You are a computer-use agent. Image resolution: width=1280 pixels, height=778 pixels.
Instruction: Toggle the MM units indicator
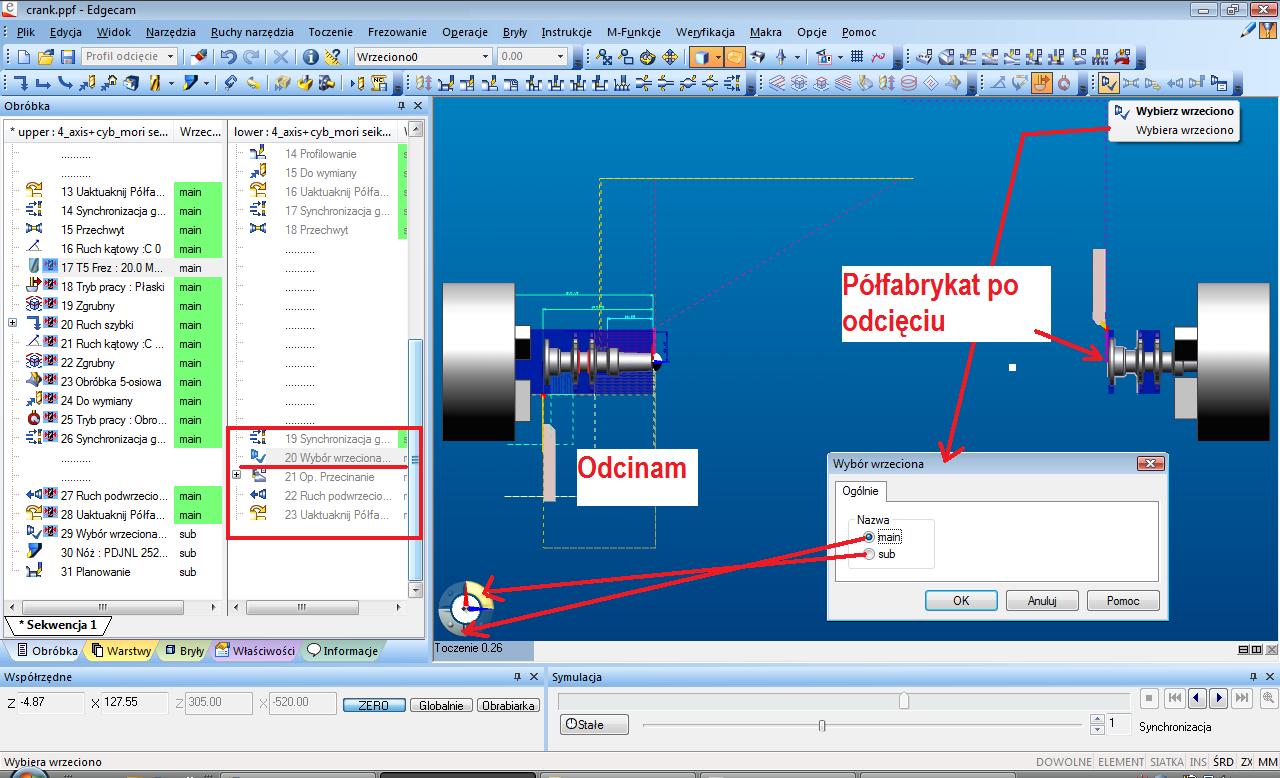tap(1268, 762)
